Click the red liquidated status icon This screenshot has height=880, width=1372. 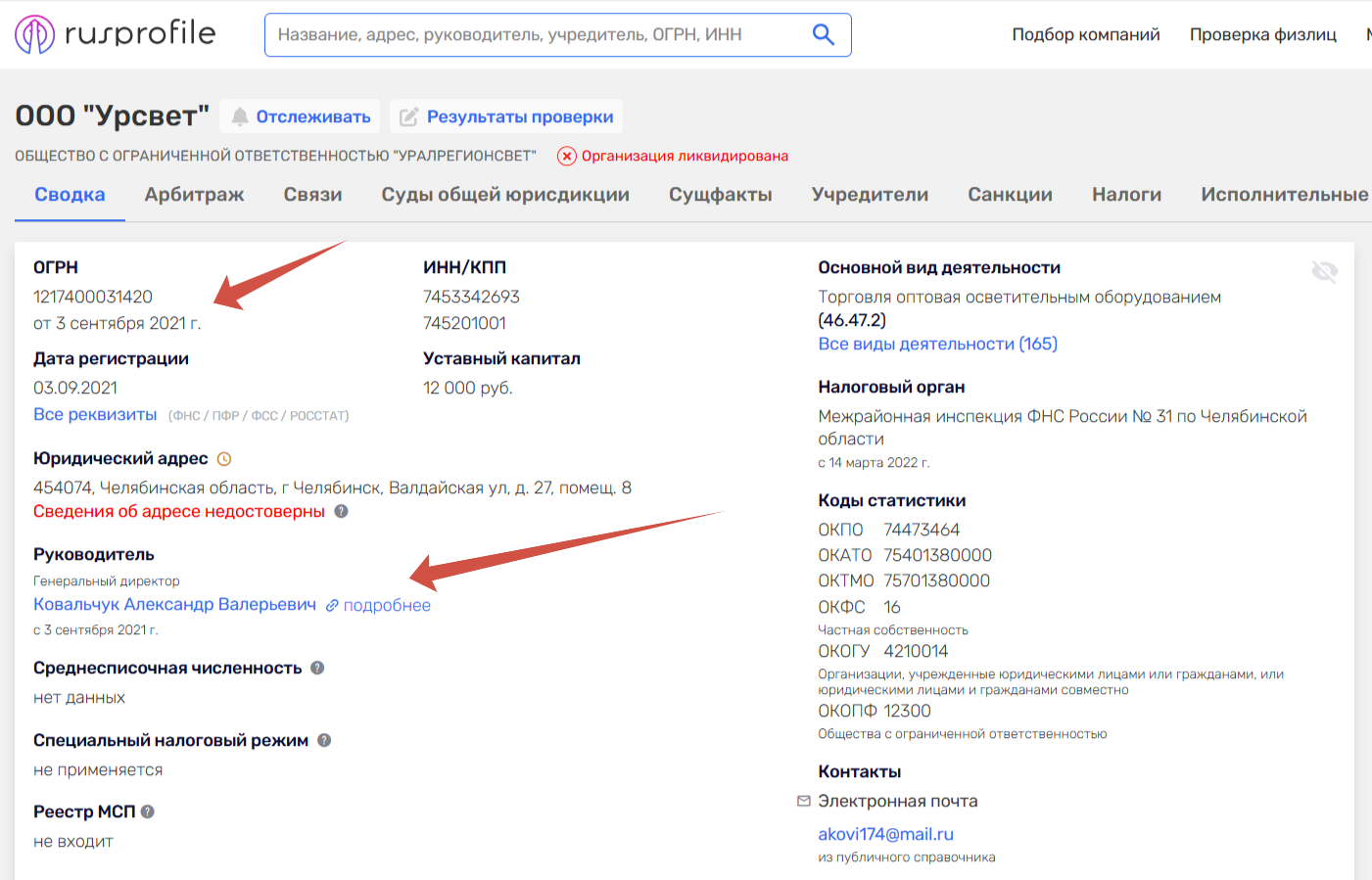(x=566, y=156)
